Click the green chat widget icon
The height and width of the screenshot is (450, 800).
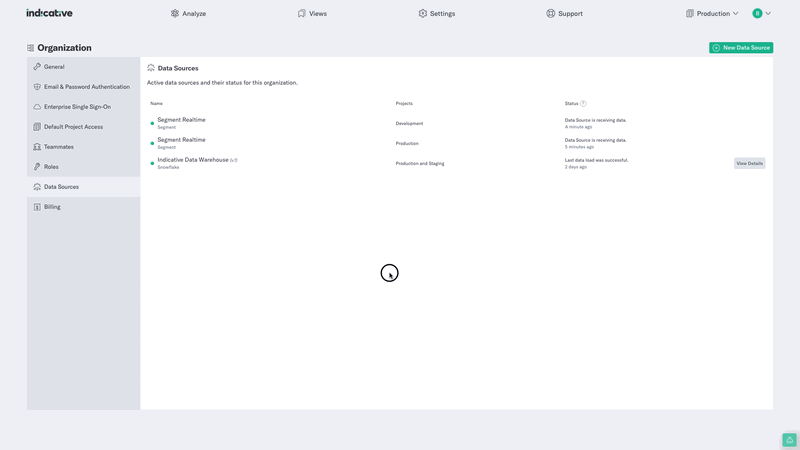[x=789, y=440]
